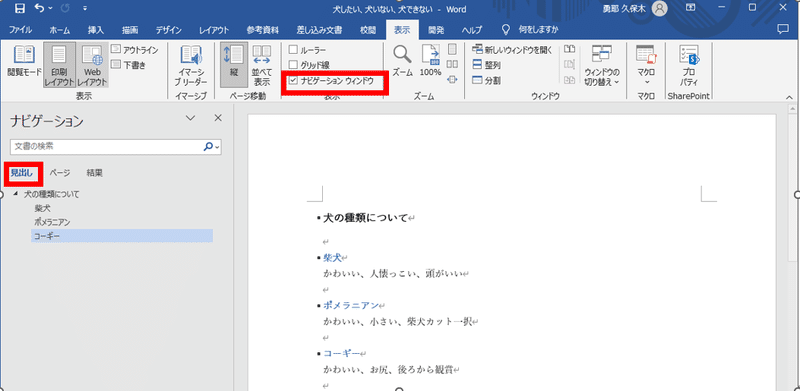Collapse the 犬の種類について heading triangle

[16, 194]
